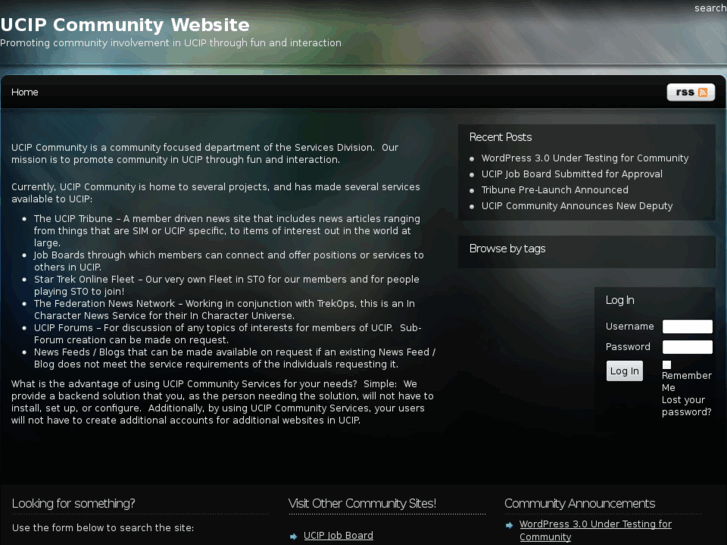Open recent post UCIP Job Board Submitted for Approval
The height and width of the screenshot is (545, 727).
pos(572,174)
